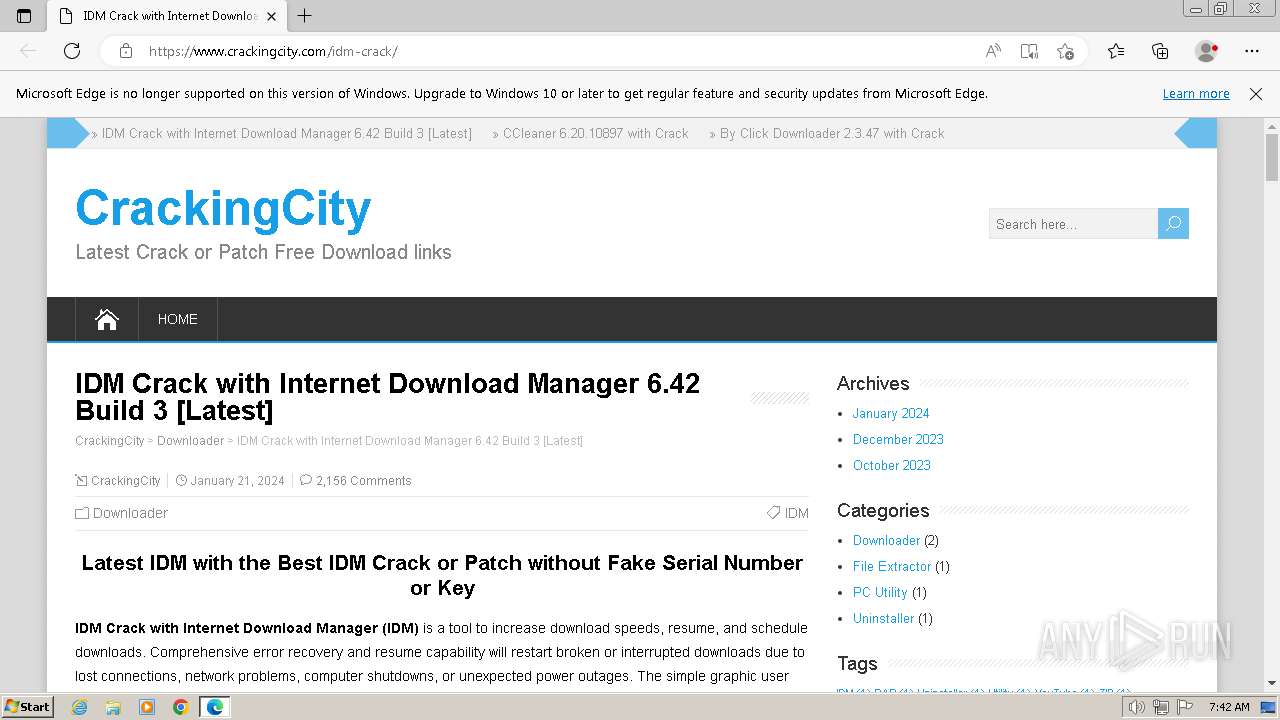Image resolution: width=1280 pixels, height=720 pixels.
Task: Open the tab actions menu icon
Action: (24, 16)
